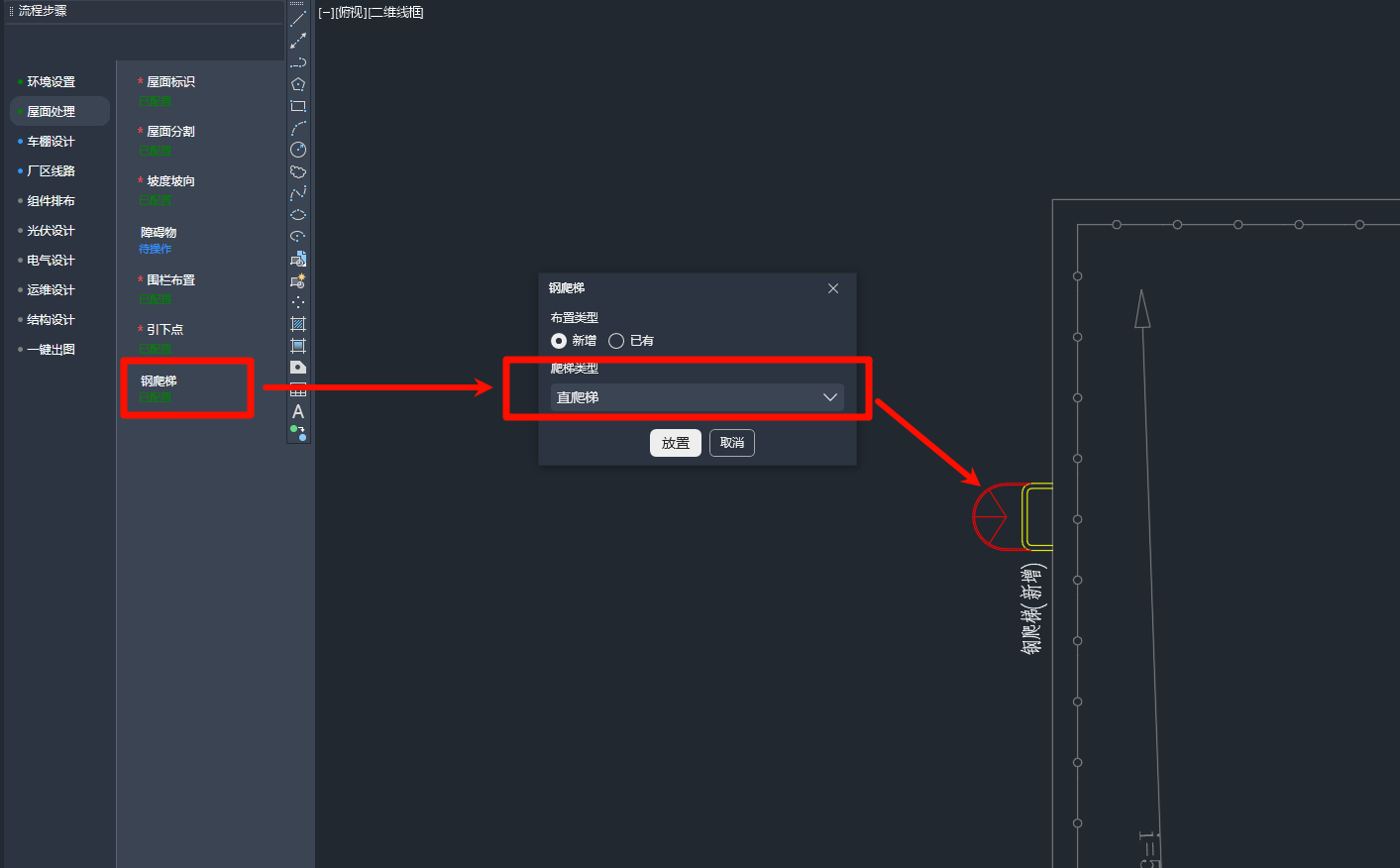
Task: Open the 电气设计 workflow step
Action: pyautogui.click(x=51, y=261)
